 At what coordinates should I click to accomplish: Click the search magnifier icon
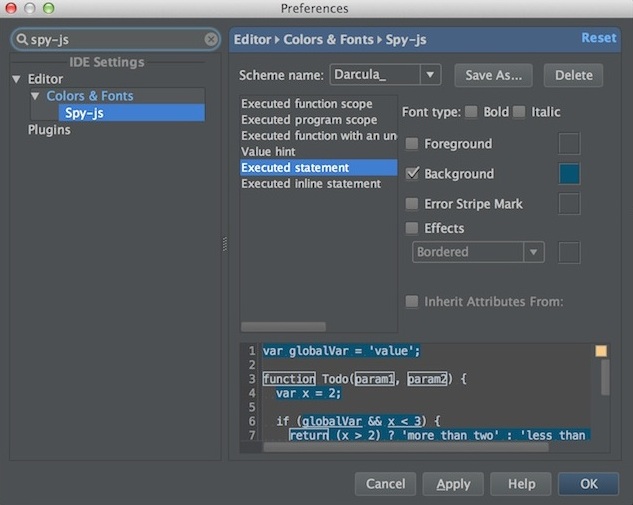coord(22,39)
